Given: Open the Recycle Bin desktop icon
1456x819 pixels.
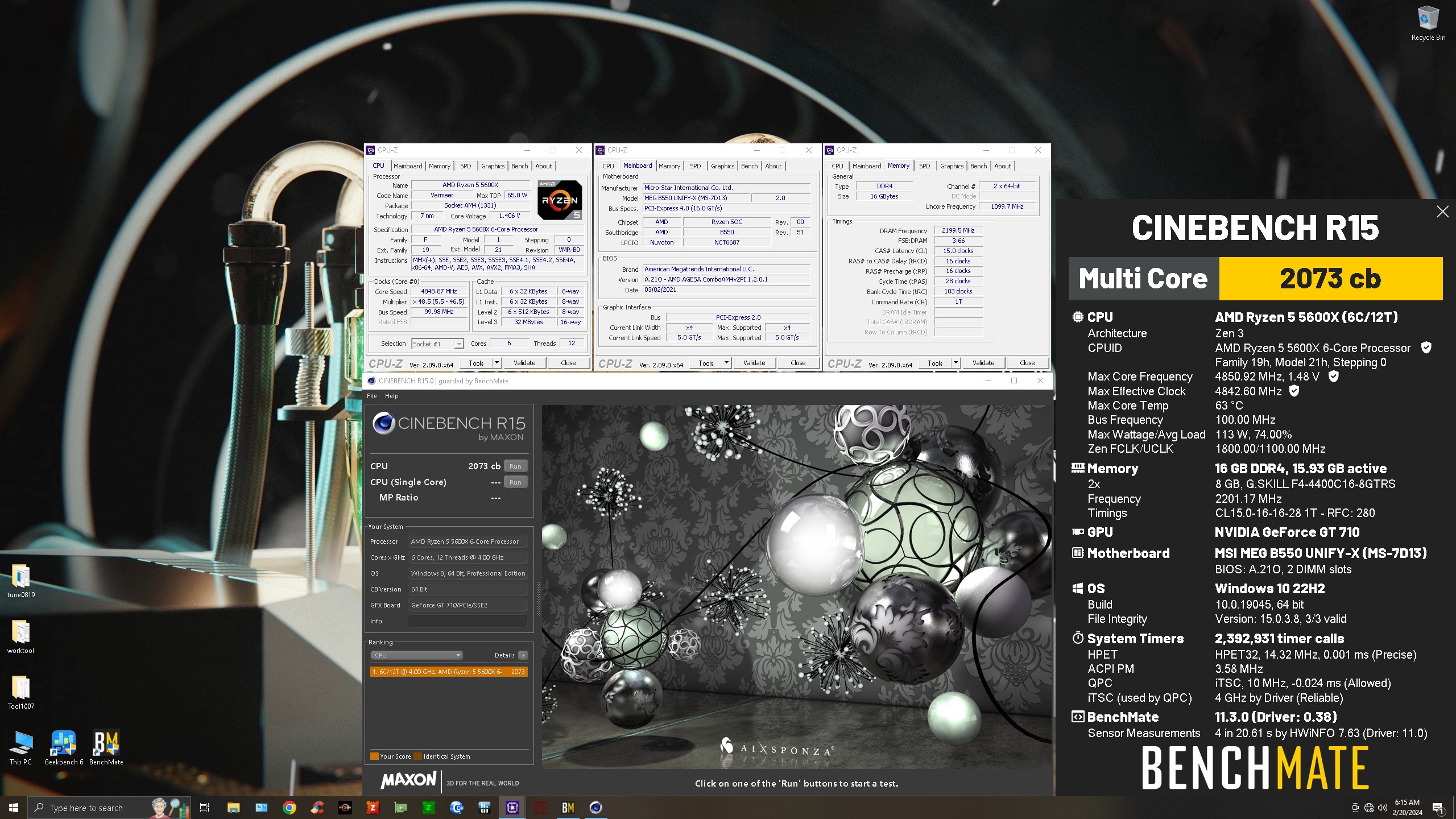Looking at the screenshot, I should pyautogui.click(x=1428, y=23).
